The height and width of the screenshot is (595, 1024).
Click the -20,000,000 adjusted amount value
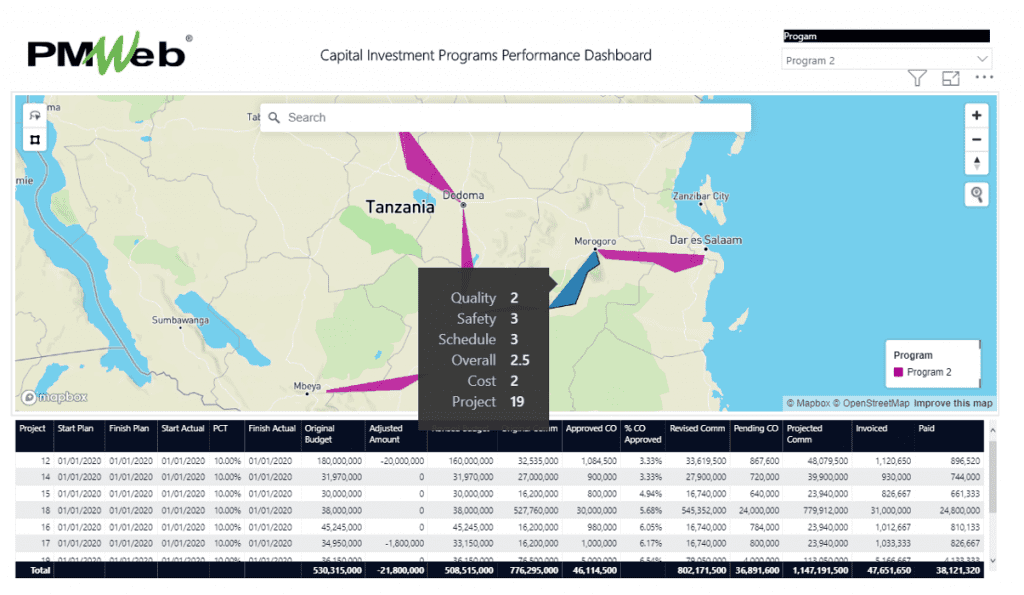click(x=403, y=460)
